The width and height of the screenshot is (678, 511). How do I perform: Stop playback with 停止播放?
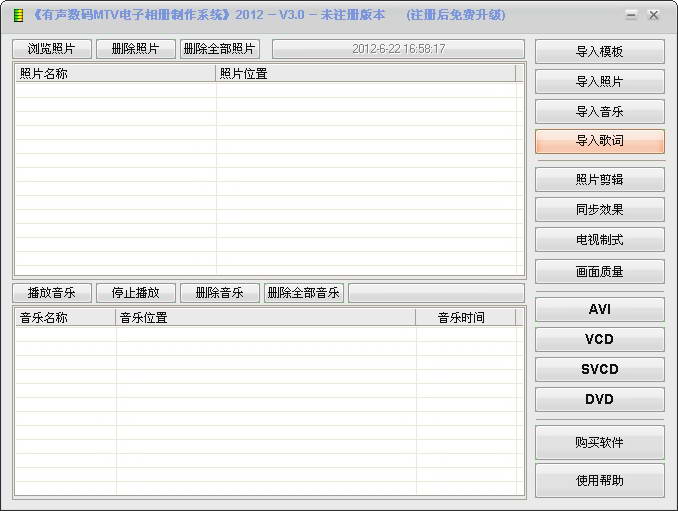(x=136, y=293)
